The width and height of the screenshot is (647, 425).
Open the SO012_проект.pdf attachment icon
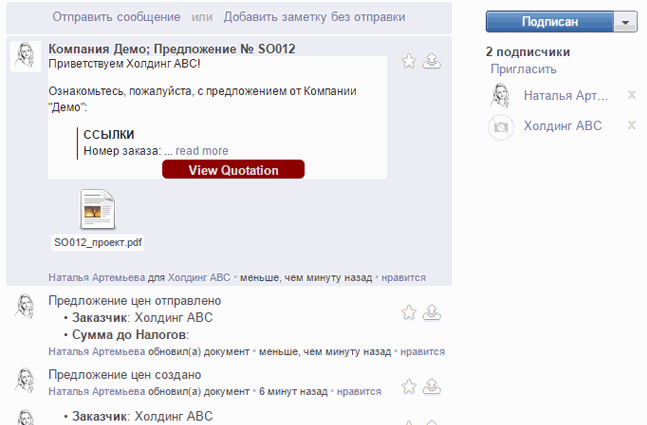(98, 209)
